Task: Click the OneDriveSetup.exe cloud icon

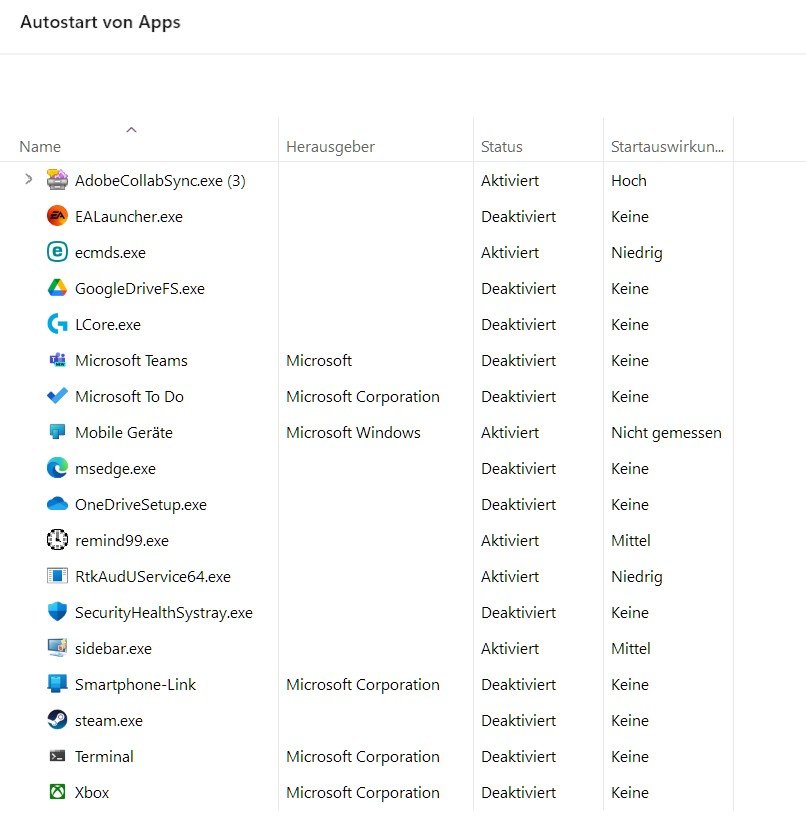Action: click(57, 504)
